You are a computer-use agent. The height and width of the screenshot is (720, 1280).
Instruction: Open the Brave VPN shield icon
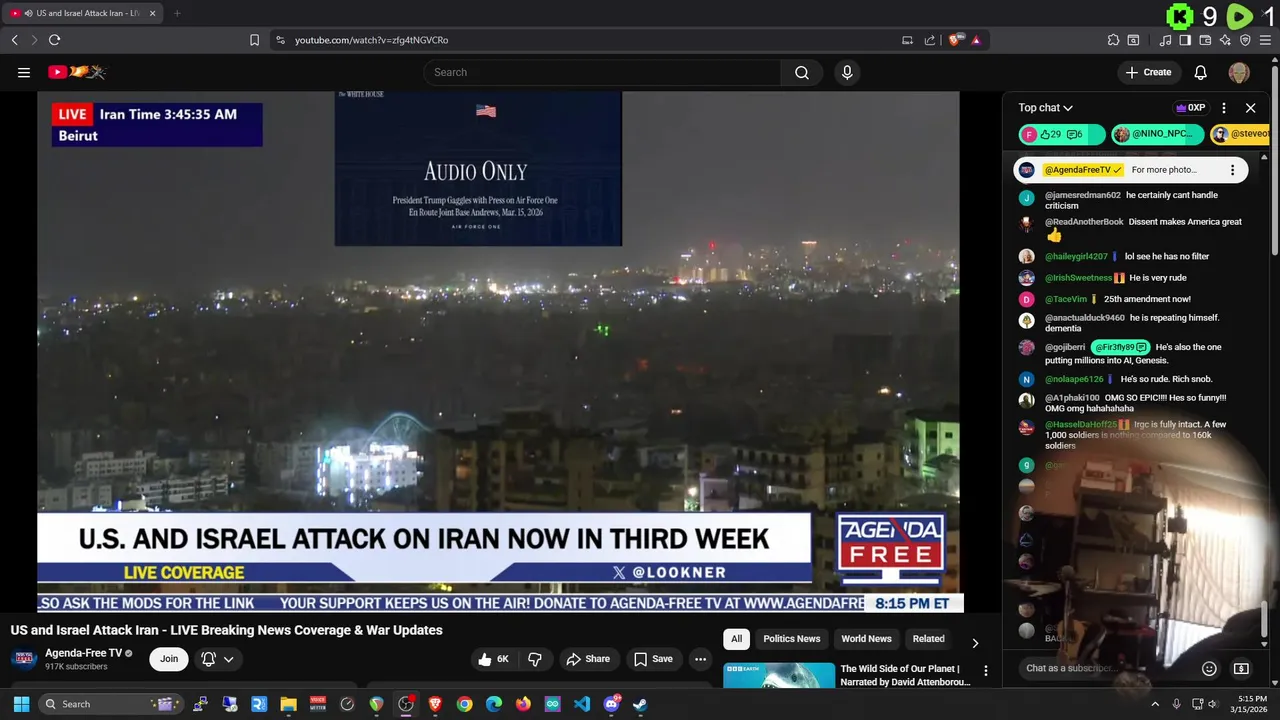[x=1245, y=40]
